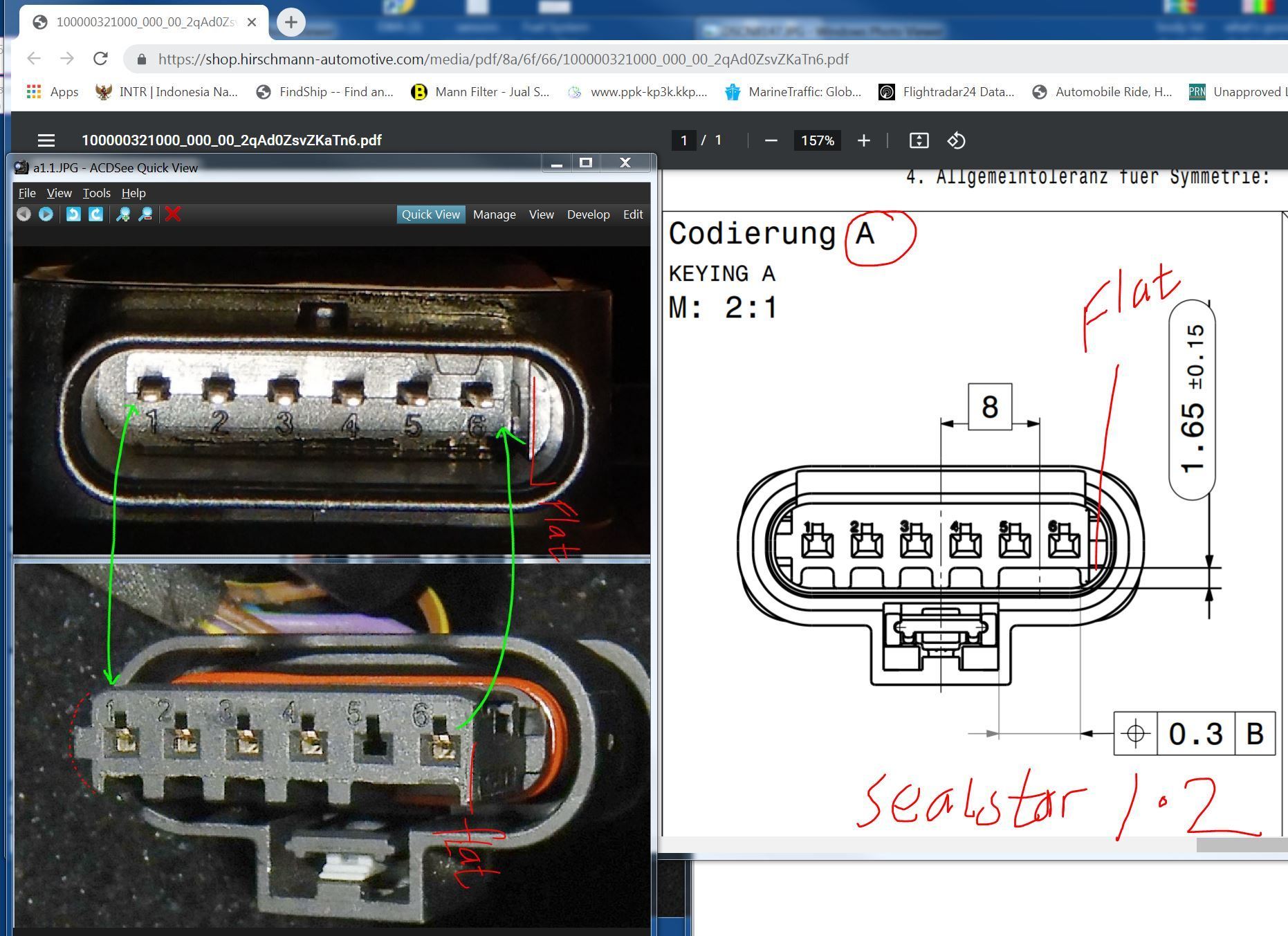Zoom in with the magnifier plus icon
Screen dimensions: 1288x936
[123, 214]
